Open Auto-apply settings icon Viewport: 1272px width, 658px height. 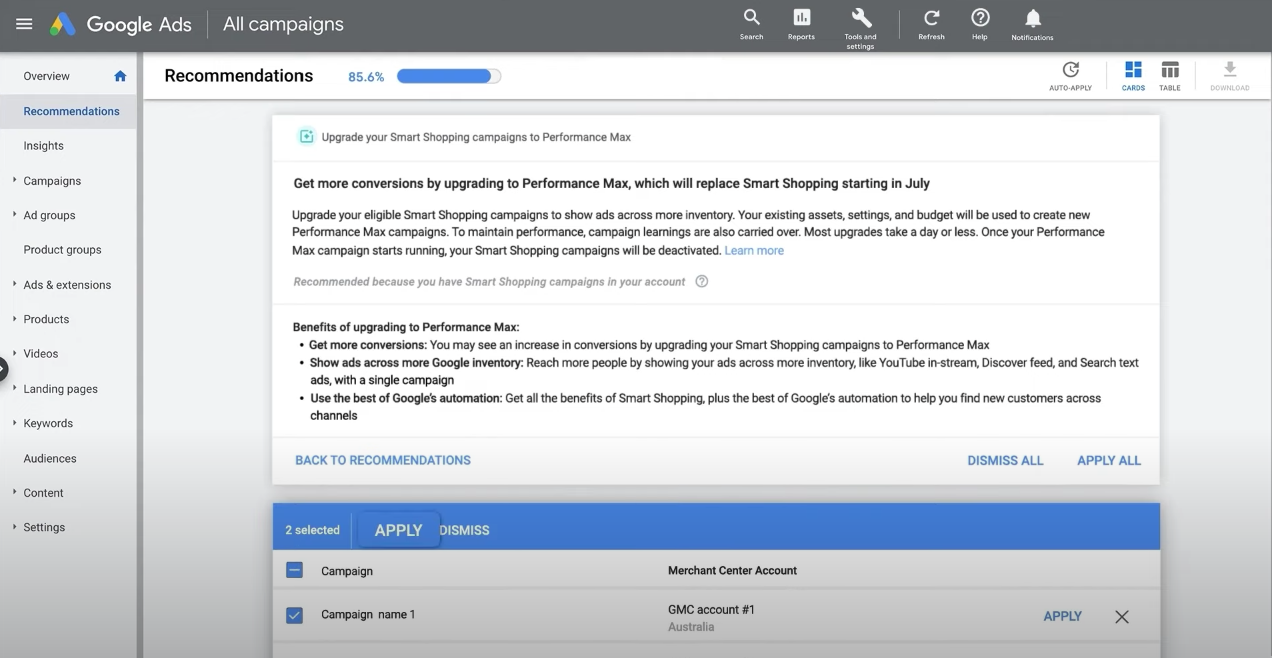pos(1070,76)
